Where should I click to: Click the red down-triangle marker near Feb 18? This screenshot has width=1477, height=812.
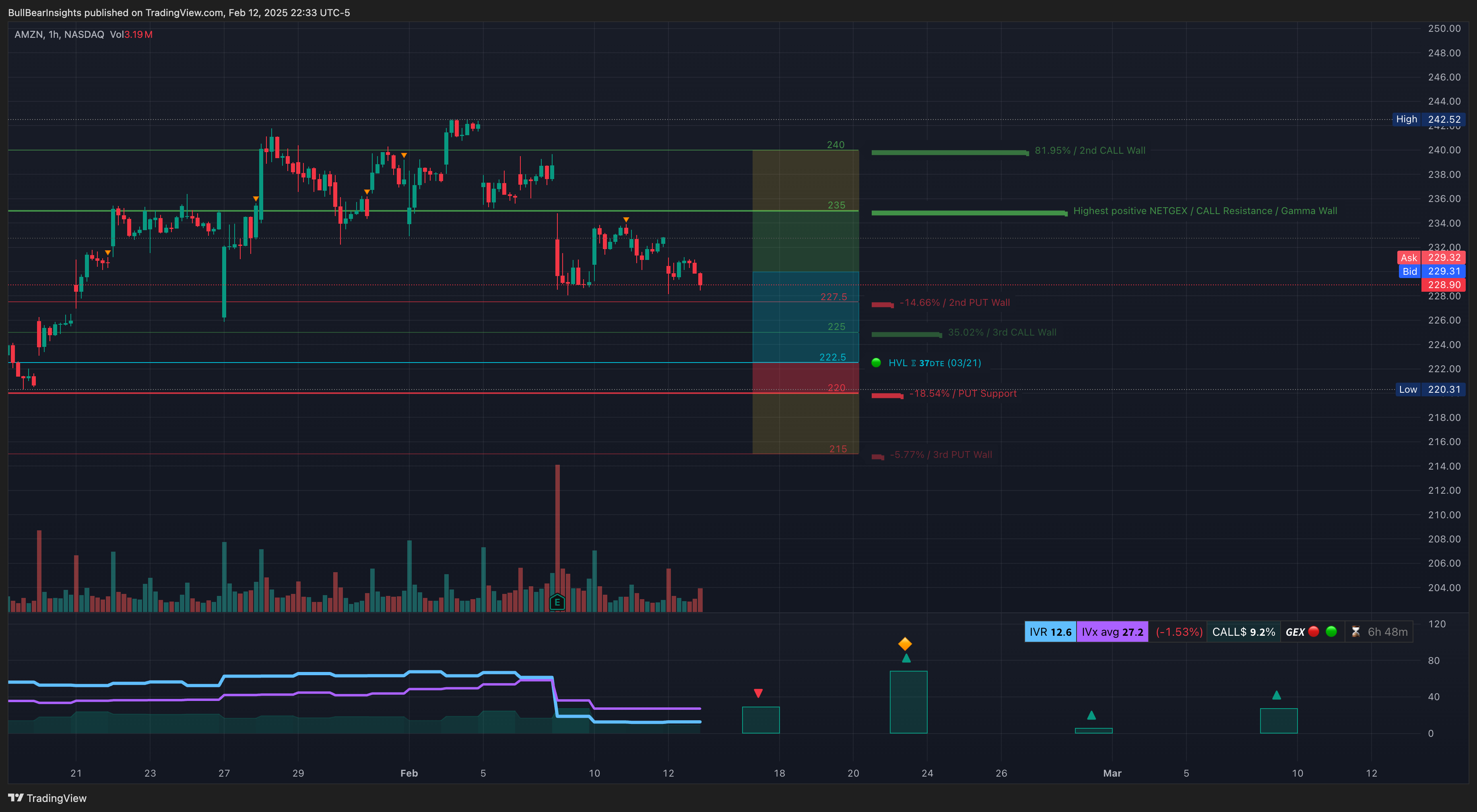click(x=758, y=693)
